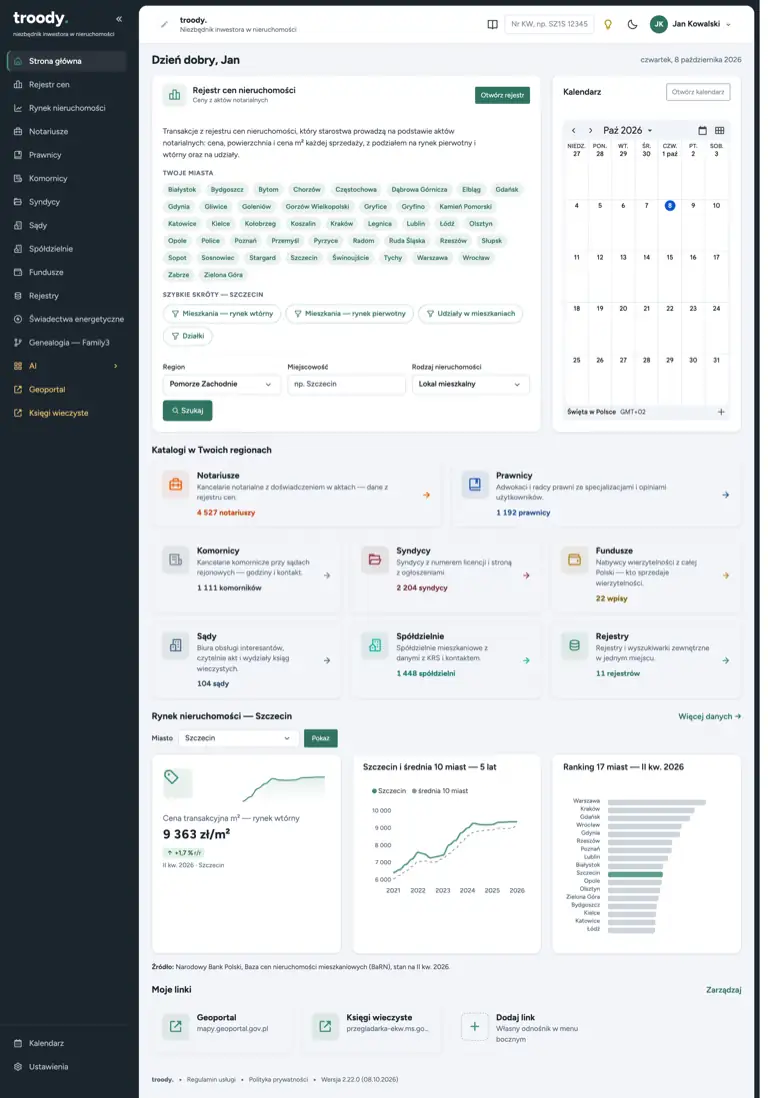Click the Rejestry sidebar icon
The height and width of the screenshot is (1098, 768).
pos(18,296)
